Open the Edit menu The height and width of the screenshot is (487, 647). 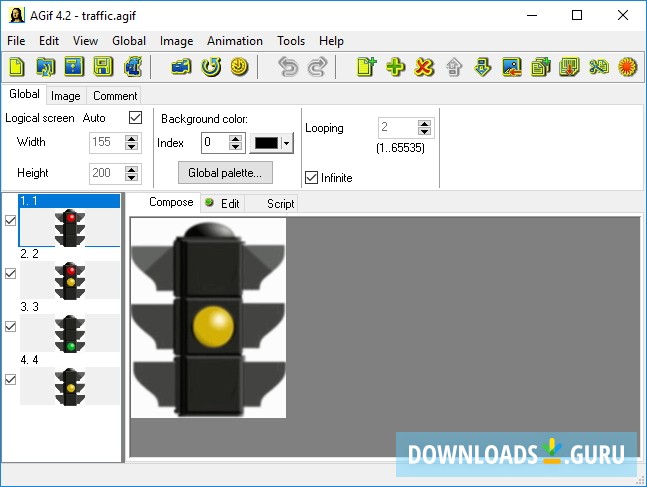[x=49, y=41]
